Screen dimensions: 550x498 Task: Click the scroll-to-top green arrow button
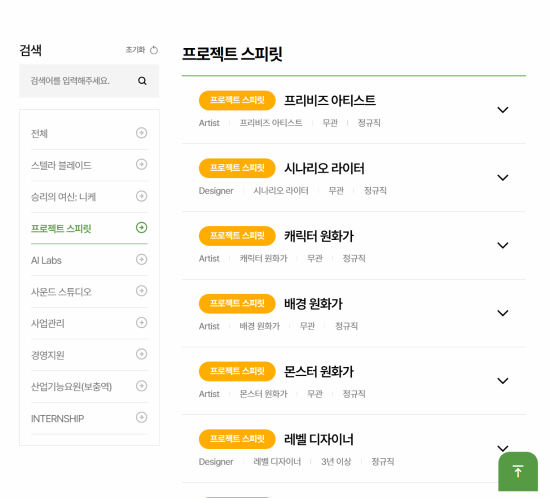pyautogui.click(x=518, y=471)
